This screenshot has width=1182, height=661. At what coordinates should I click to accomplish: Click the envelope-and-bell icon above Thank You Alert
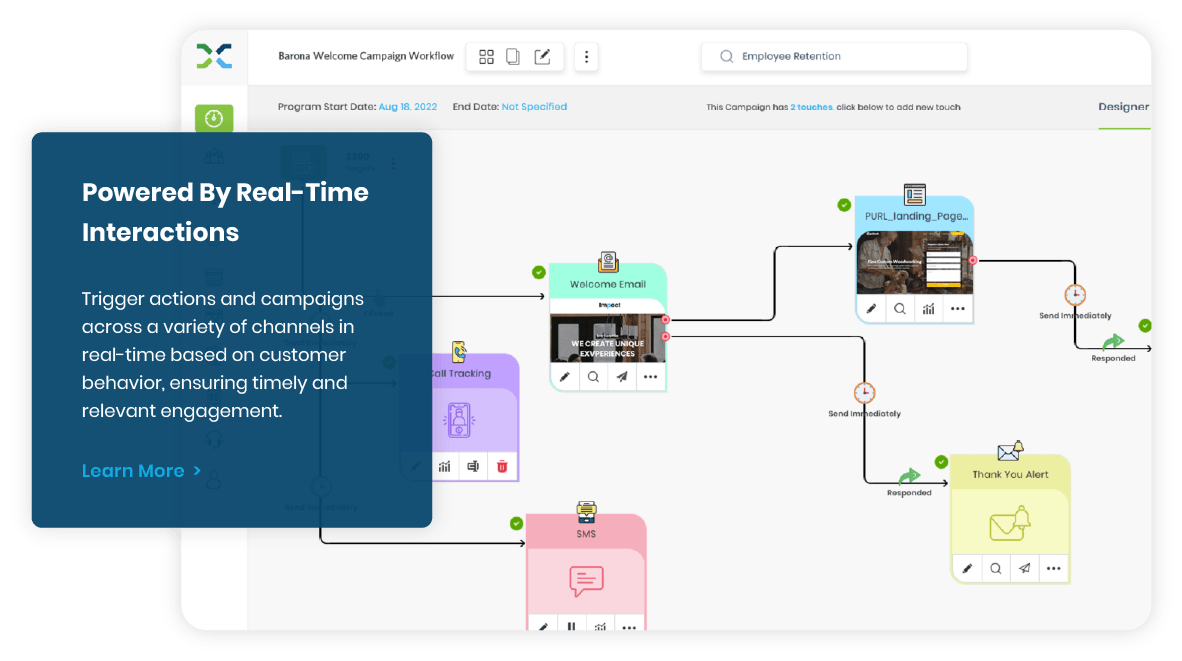(x=1010, y=451)
